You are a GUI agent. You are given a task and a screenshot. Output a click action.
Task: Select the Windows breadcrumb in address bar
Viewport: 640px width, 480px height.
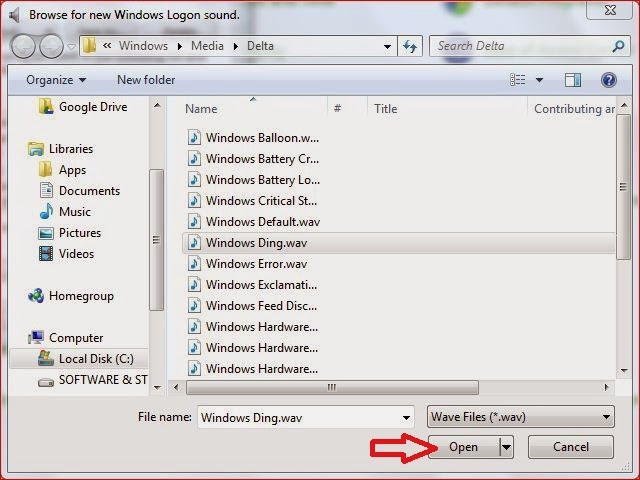(143, 46)
